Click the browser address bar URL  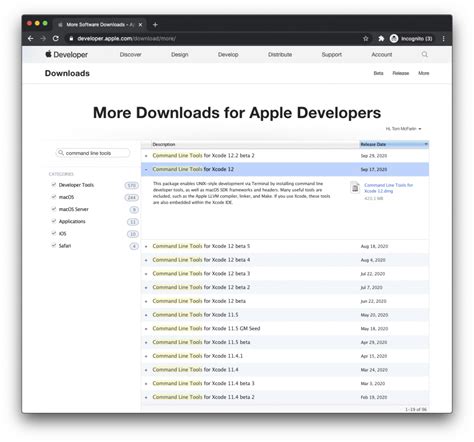point(126,39)
